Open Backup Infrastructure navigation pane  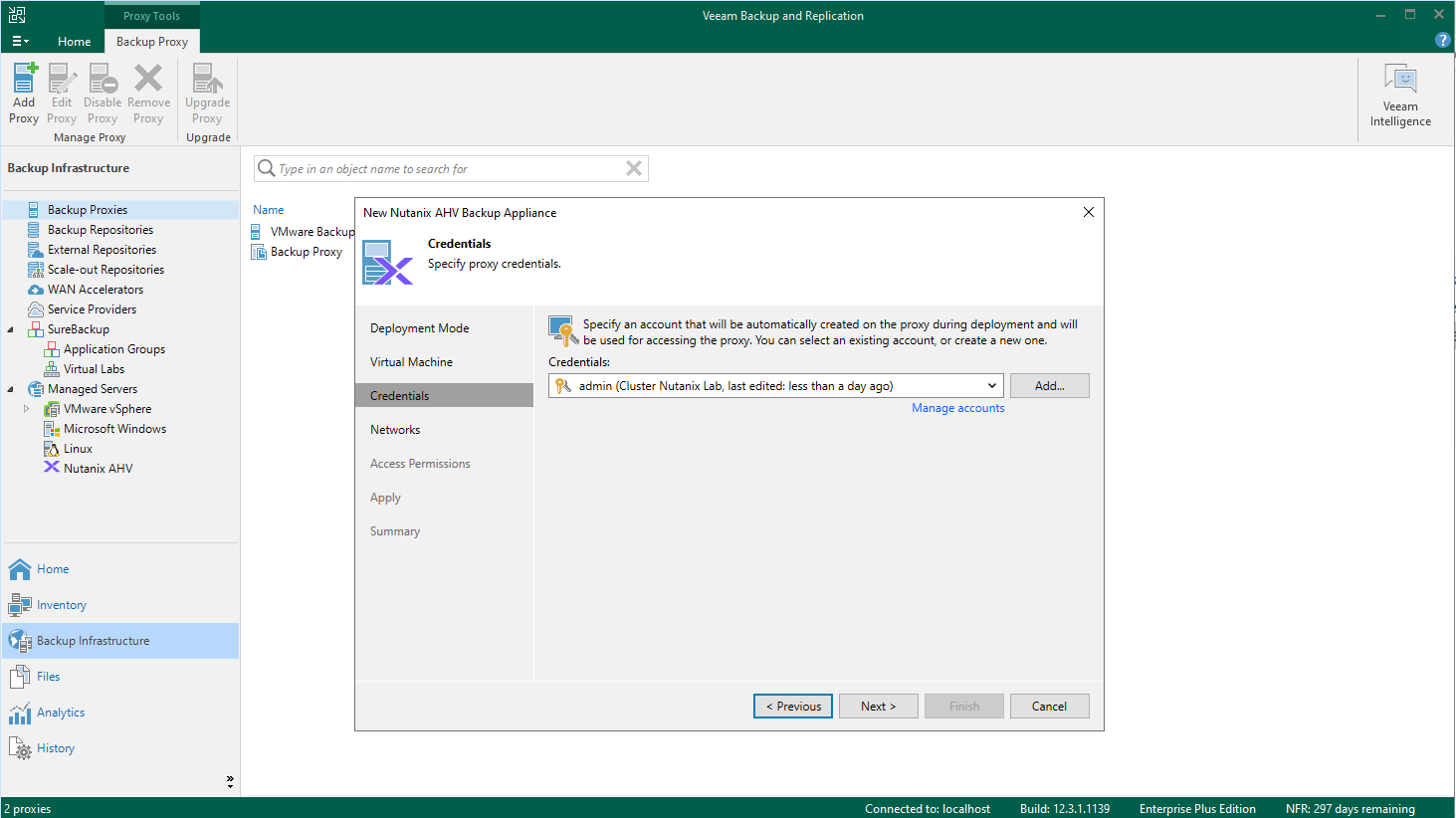click(x=120, y=641)
